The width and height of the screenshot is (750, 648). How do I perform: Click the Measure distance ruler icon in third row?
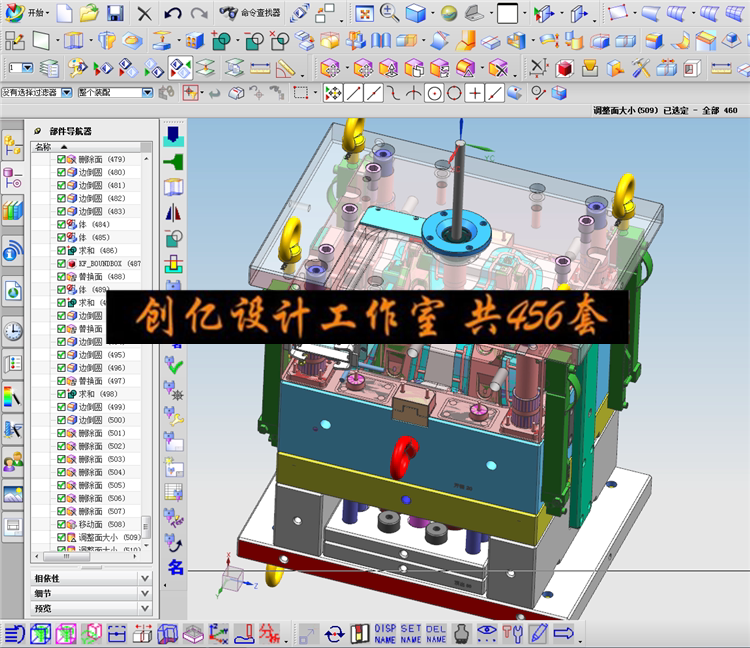click(260, 69)
